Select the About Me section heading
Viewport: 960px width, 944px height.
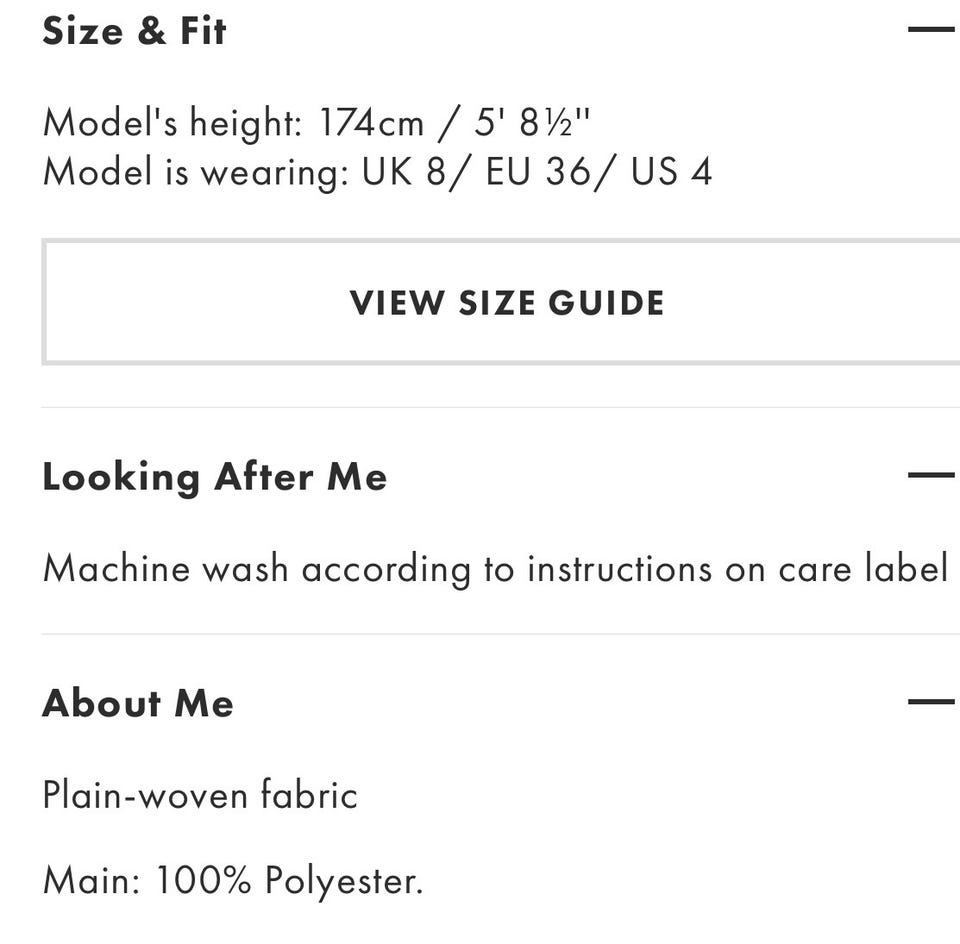[x=138, y=703]
